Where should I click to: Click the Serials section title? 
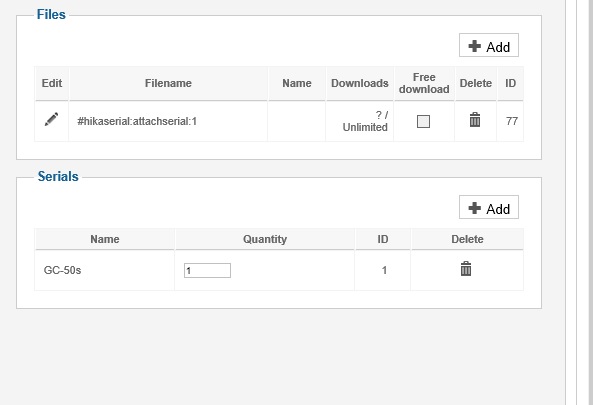point(58,176)
